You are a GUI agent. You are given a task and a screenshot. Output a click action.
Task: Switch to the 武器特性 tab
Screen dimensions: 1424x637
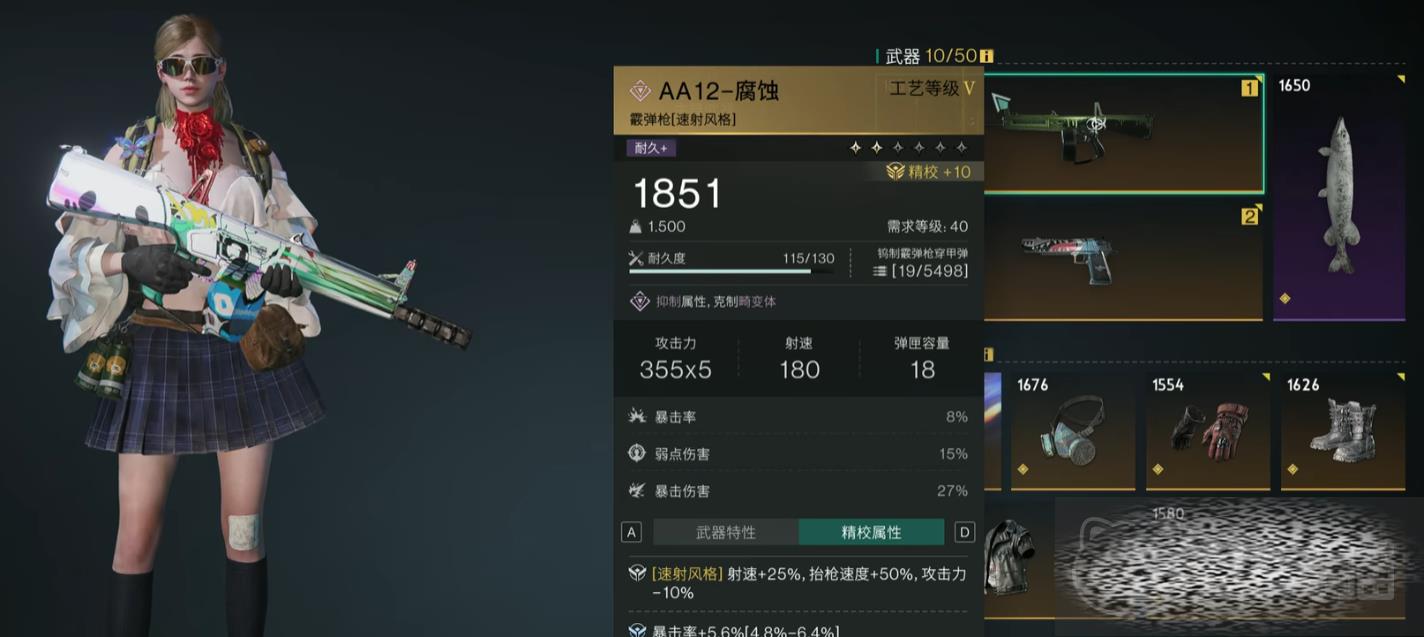pos(726,532)
